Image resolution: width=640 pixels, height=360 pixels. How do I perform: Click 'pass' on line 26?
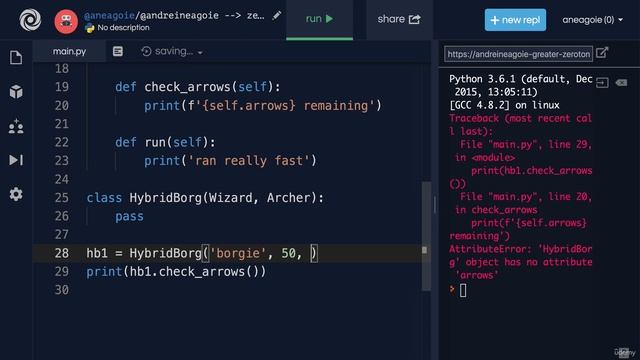(x=129, y=216)
